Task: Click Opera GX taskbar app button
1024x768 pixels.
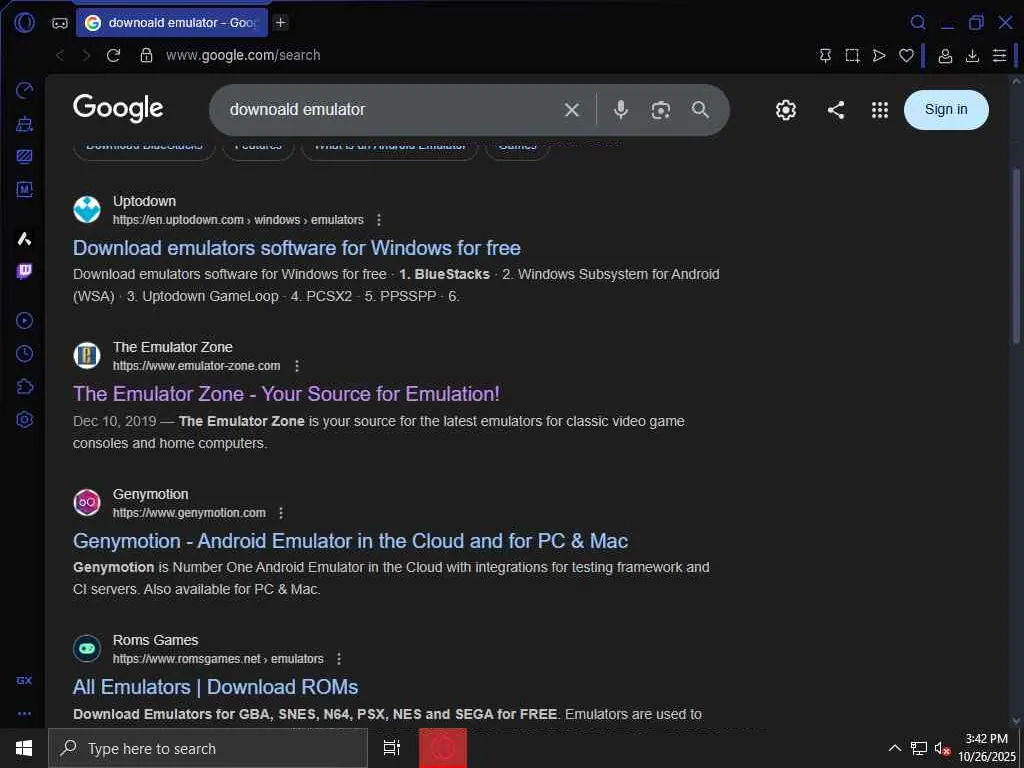Action: (x=443, y=748)
